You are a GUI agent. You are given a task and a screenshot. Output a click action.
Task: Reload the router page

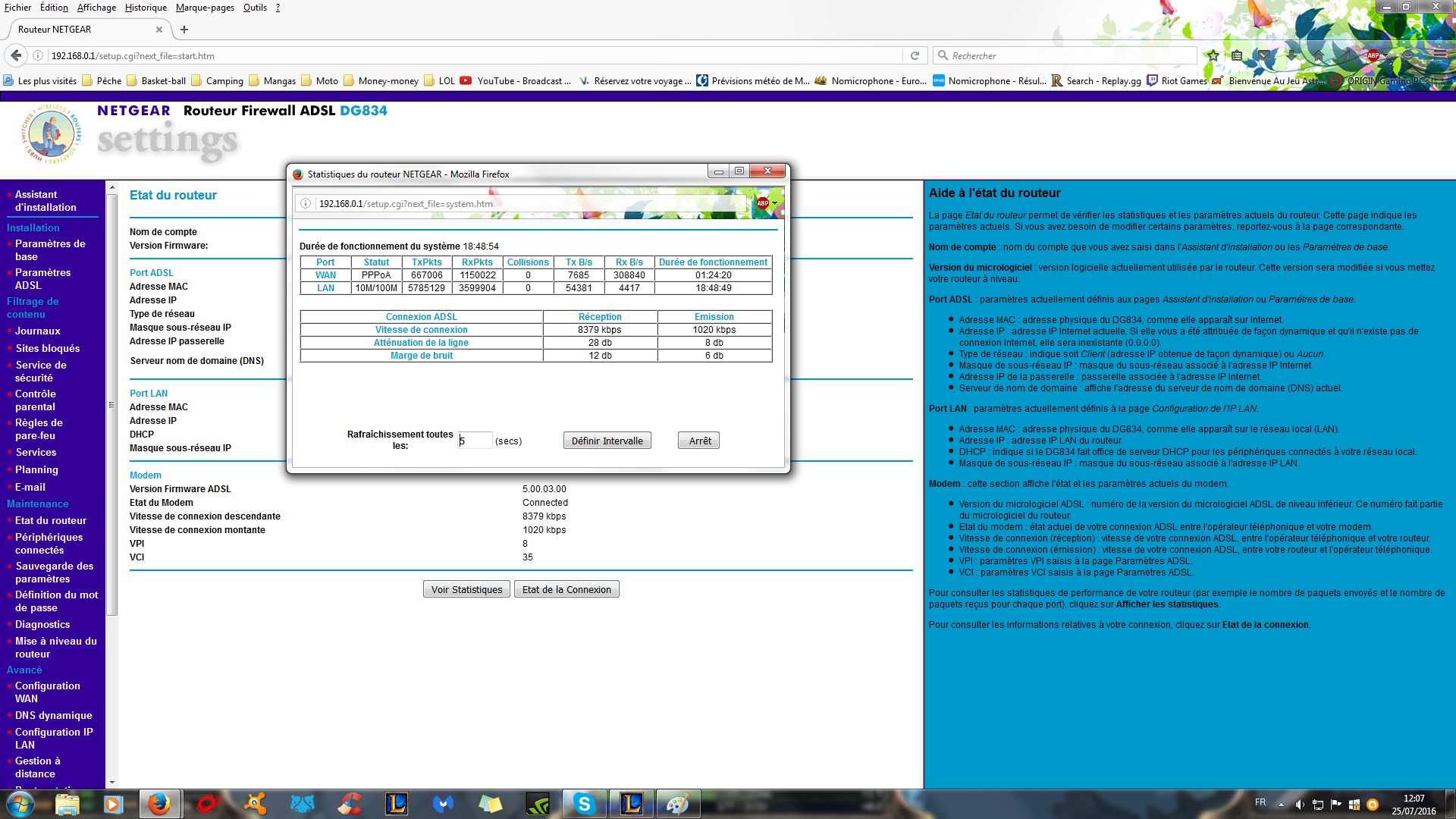tap(915, 55)
